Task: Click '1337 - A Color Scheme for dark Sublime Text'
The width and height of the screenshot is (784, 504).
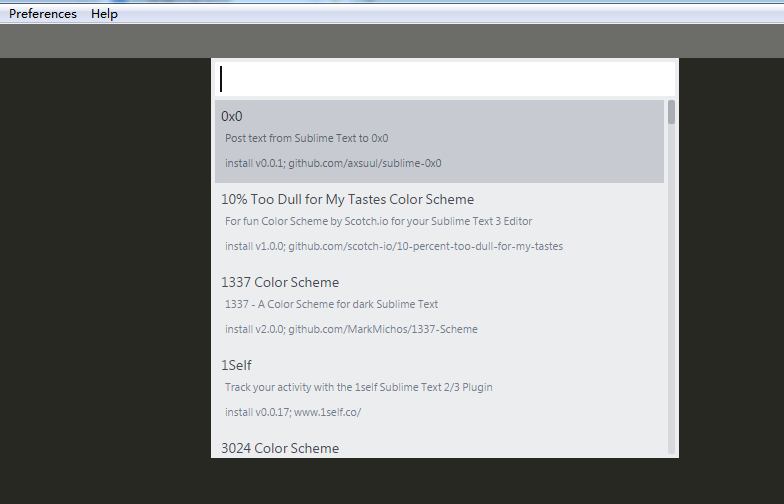Action: coord(332,304)
